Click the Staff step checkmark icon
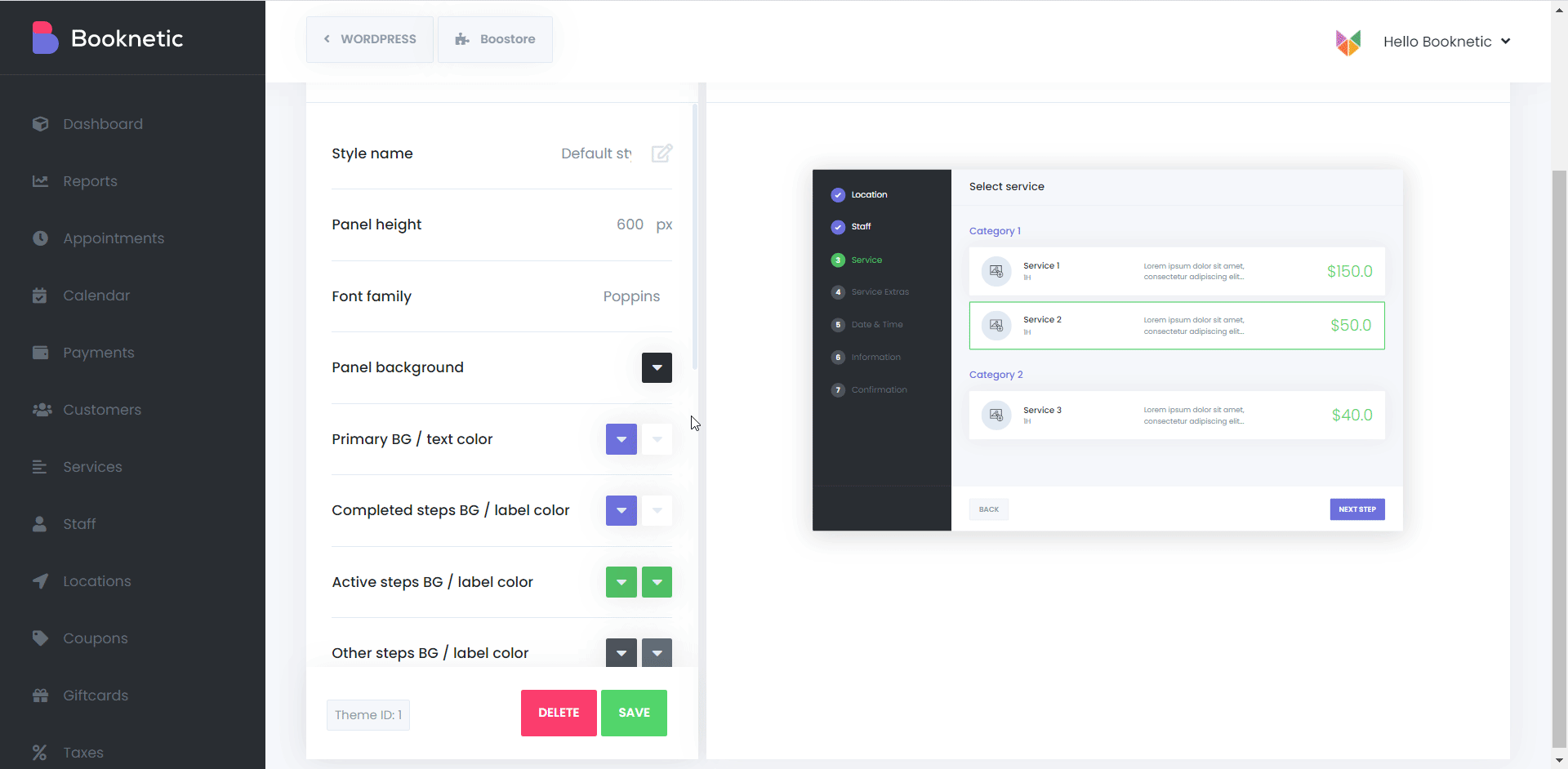The width and height of the screenshot is (1568, 769). tap(838, 227)
